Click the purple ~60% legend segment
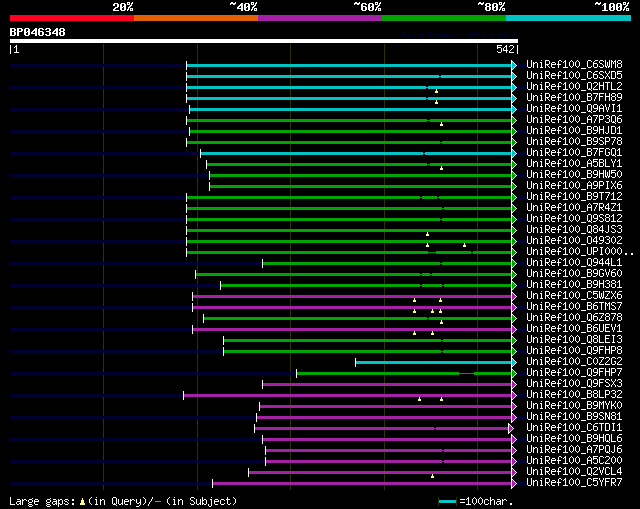640x509 pixels. pos(320,18)
